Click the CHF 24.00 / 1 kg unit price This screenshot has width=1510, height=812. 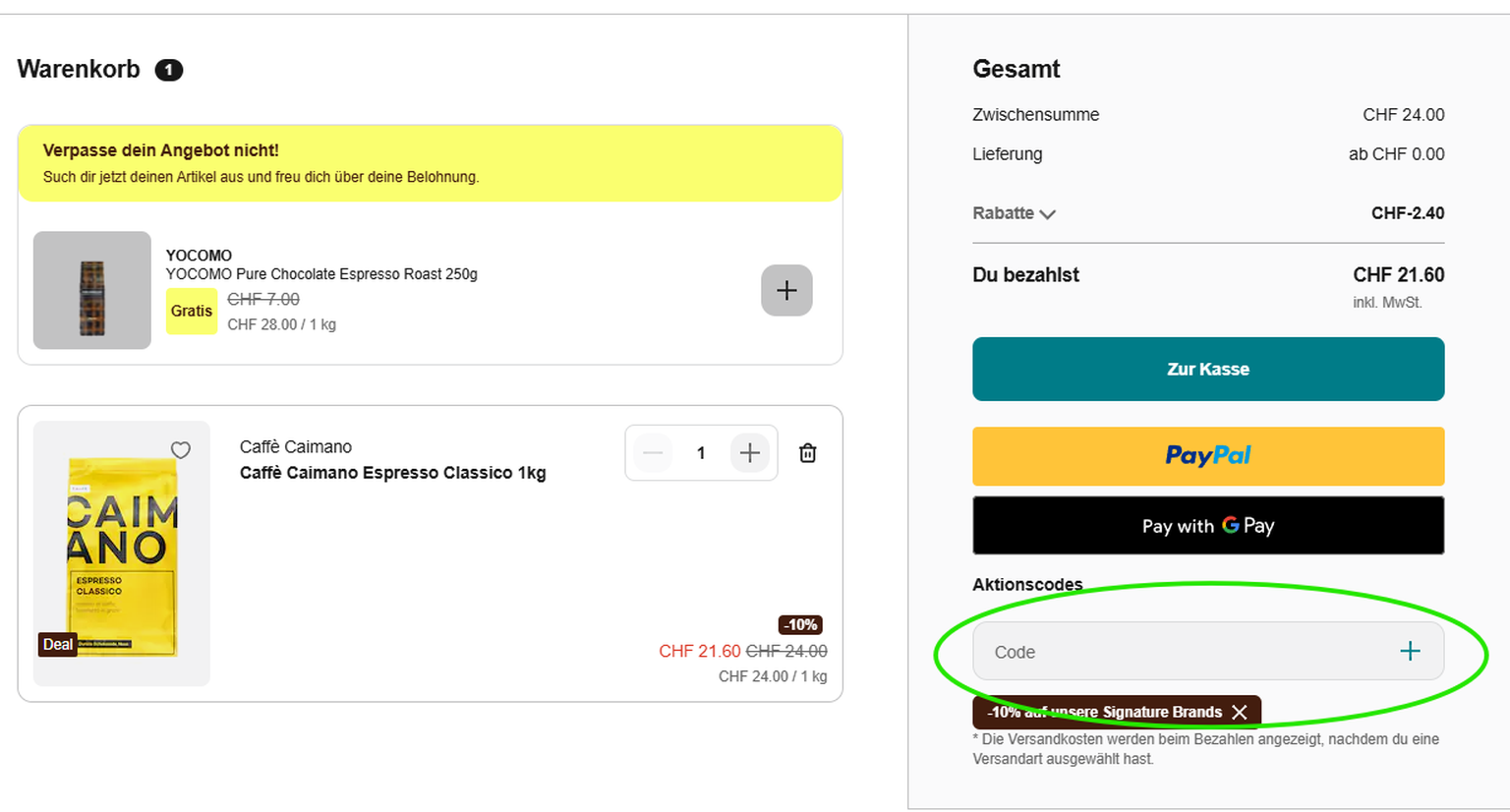pos(773,676)
